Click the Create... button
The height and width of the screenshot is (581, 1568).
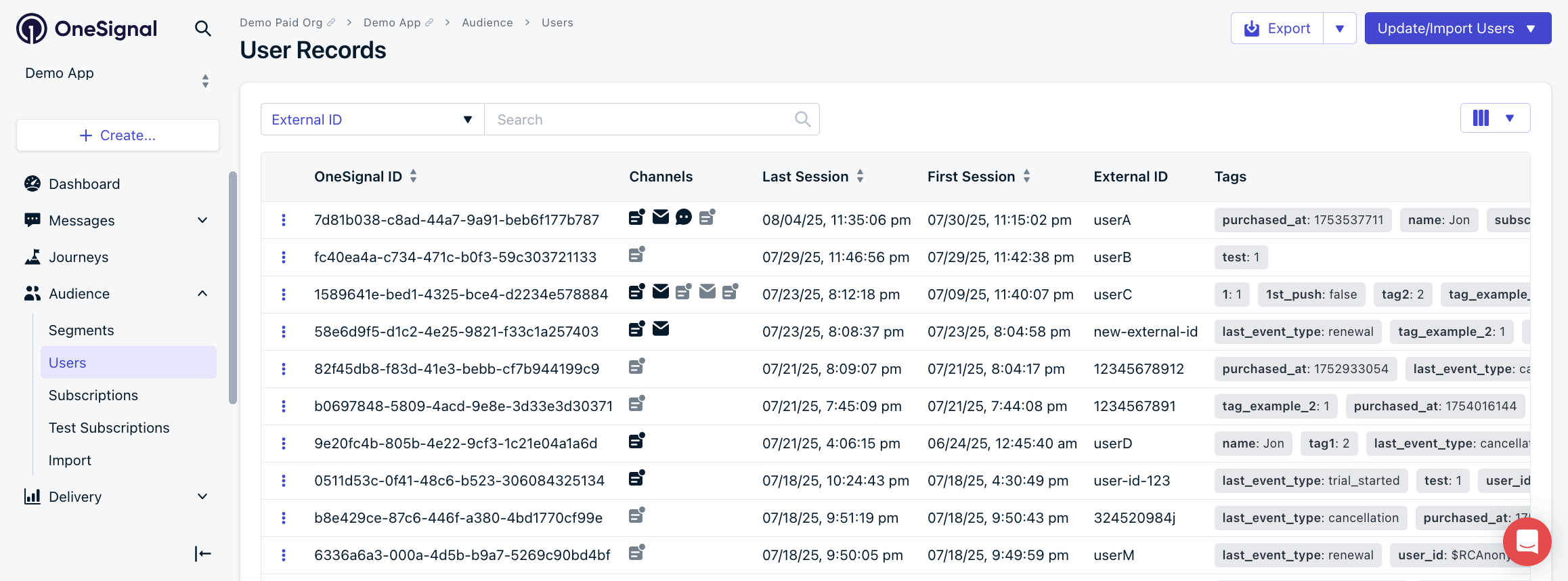[x=118, y=135]
